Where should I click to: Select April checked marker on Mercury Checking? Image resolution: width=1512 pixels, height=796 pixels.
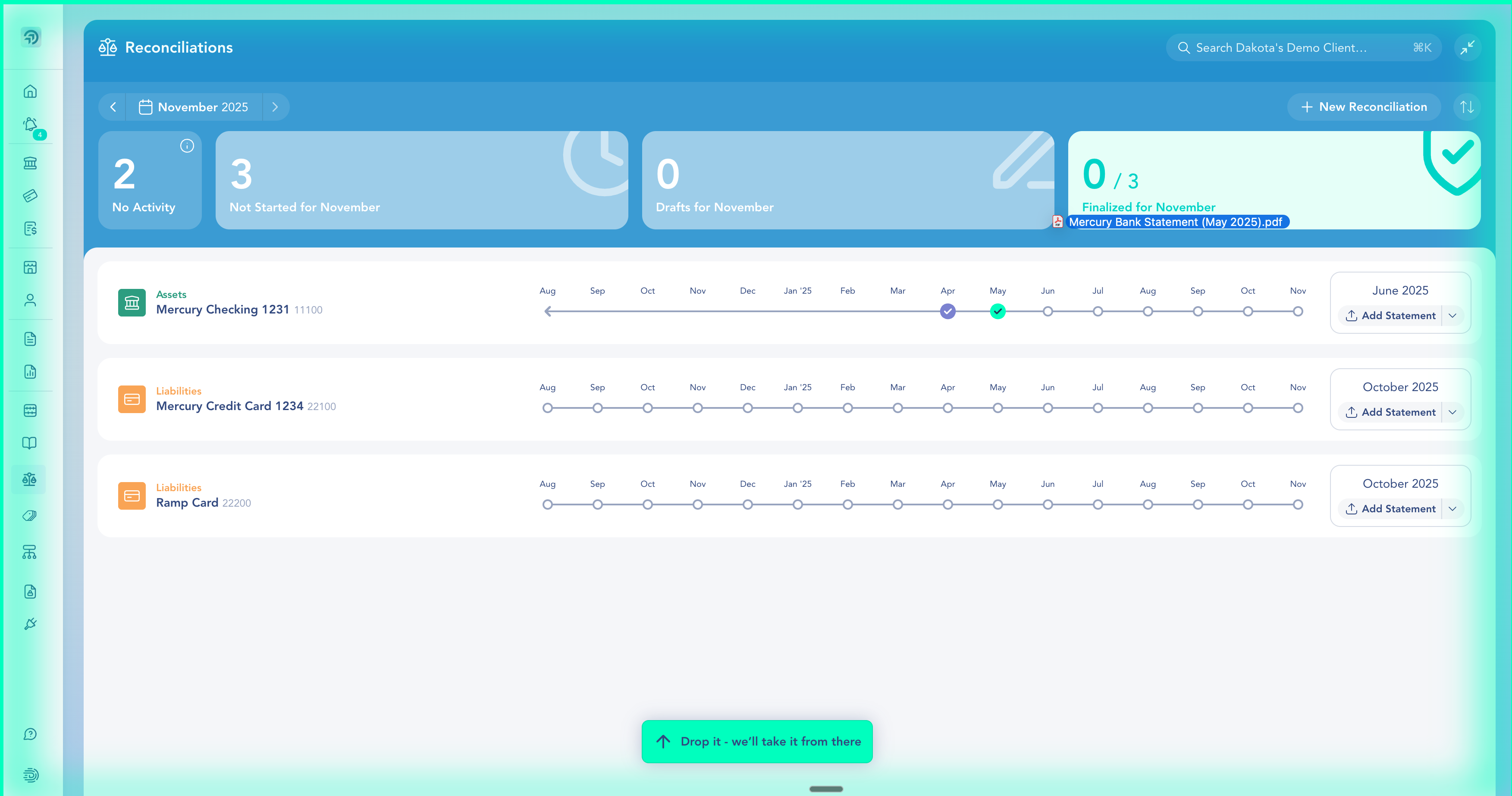pos(947,311)
